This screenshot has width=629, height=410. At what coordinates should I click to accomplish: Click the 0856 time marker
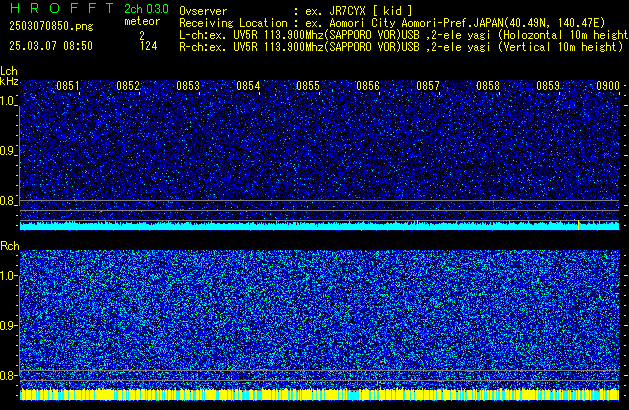[x=368, y=86]
